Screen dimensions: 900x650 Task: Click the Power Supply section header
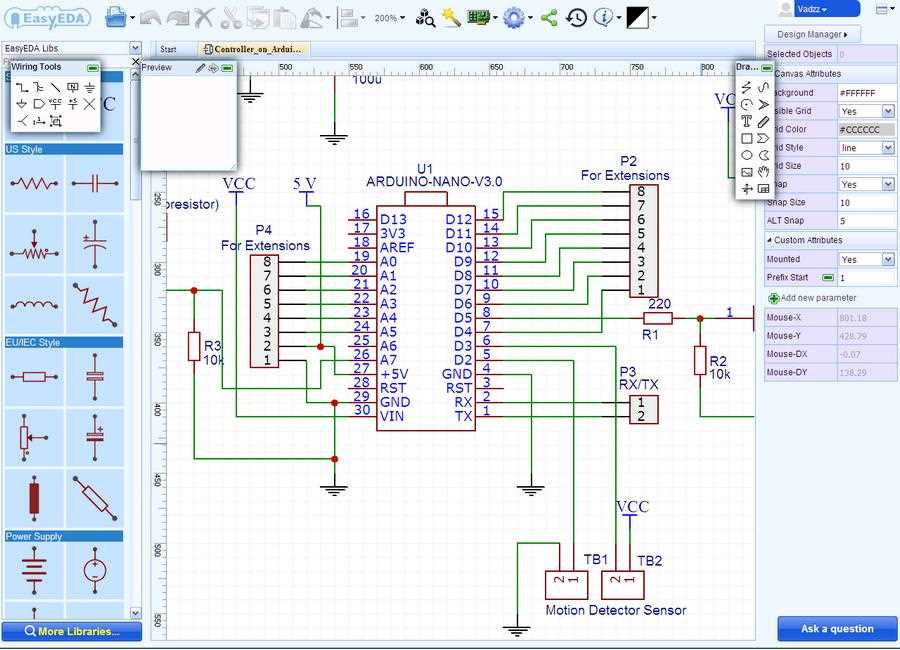[63, 536]
